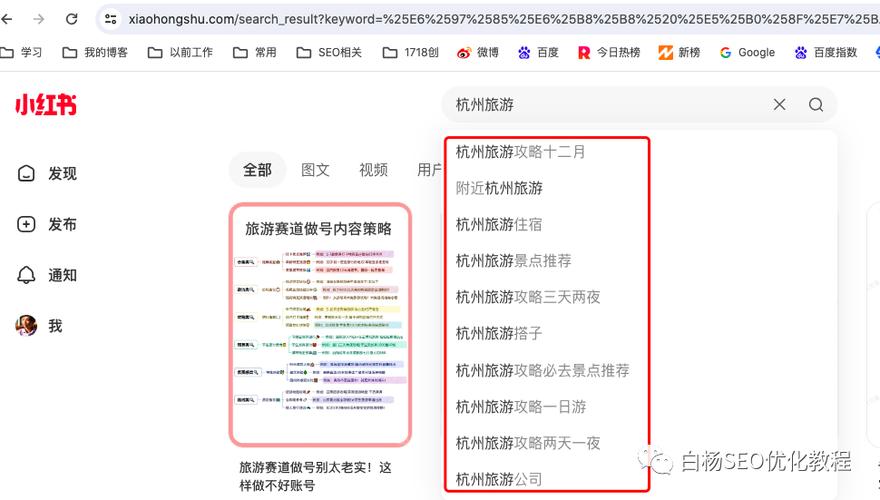Open the 以前工作 bookmark folder
The height and width of the screenshot is (500, 880).
tap(180, 52)
